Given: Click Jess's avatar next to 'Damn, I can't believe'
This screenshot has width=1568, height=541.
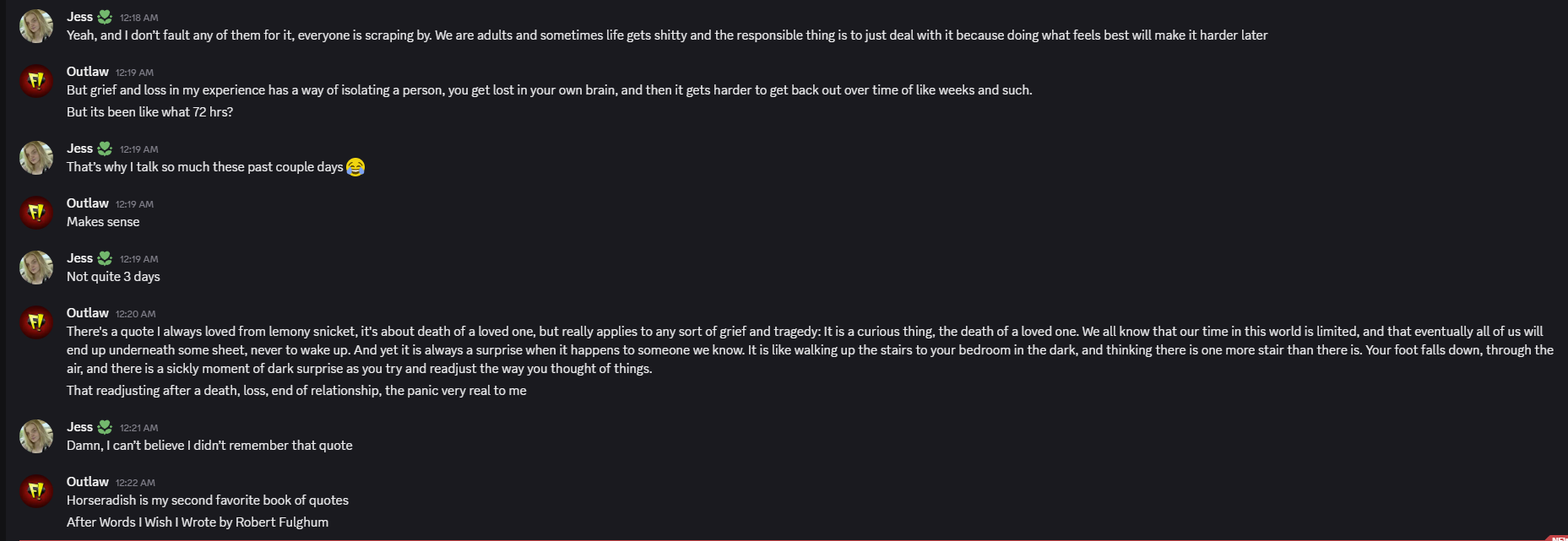Looking at the screenshot, I should (x=36, y=436).
